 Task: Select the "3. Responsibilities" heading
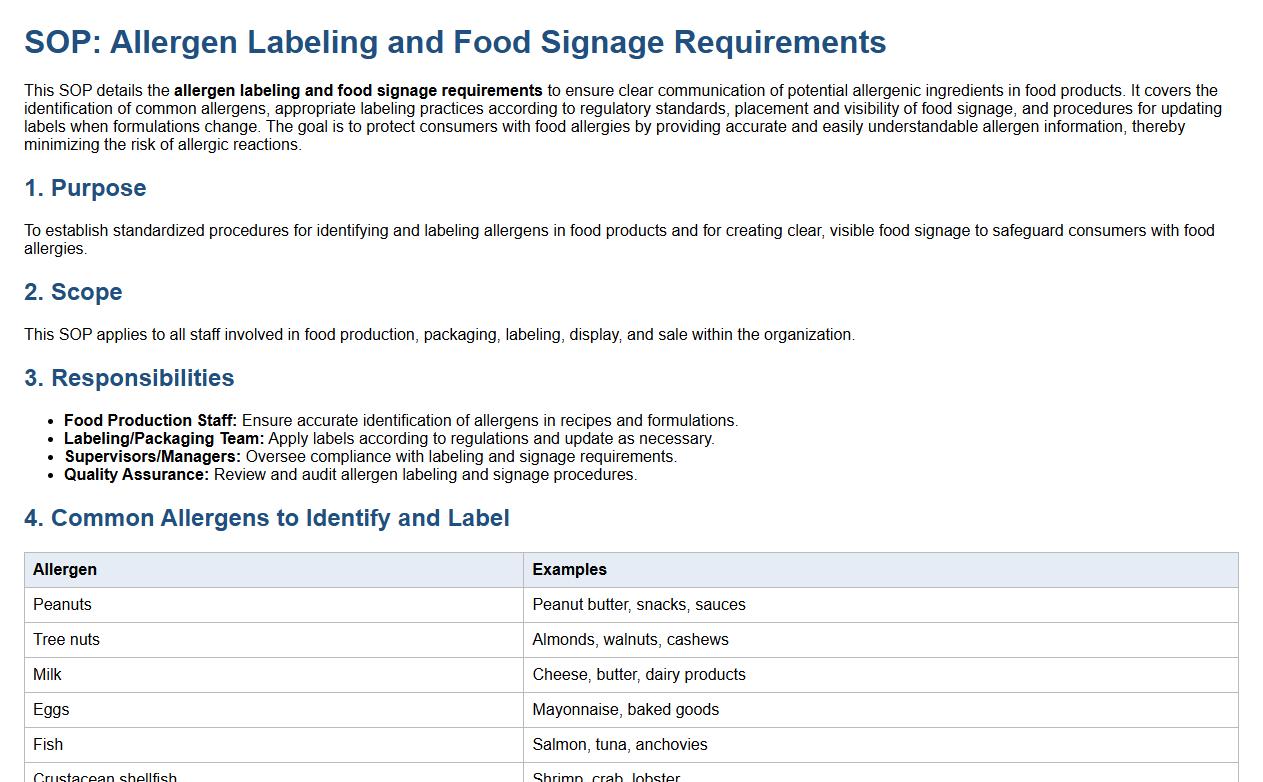pos(129,378)
